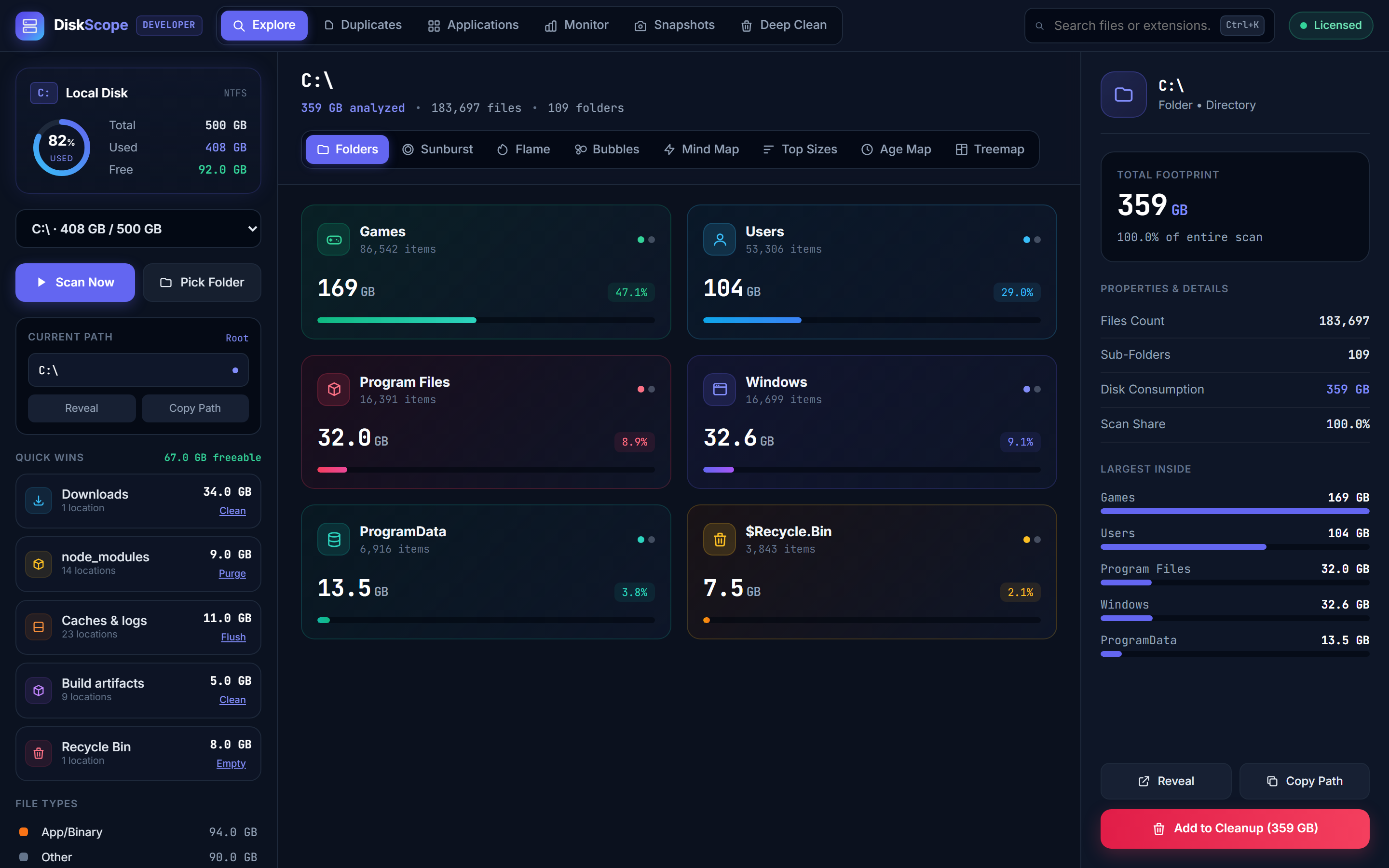Click Copy Path under Current Path
This screenshot has height=868, width=1389.
coord(195,408)
